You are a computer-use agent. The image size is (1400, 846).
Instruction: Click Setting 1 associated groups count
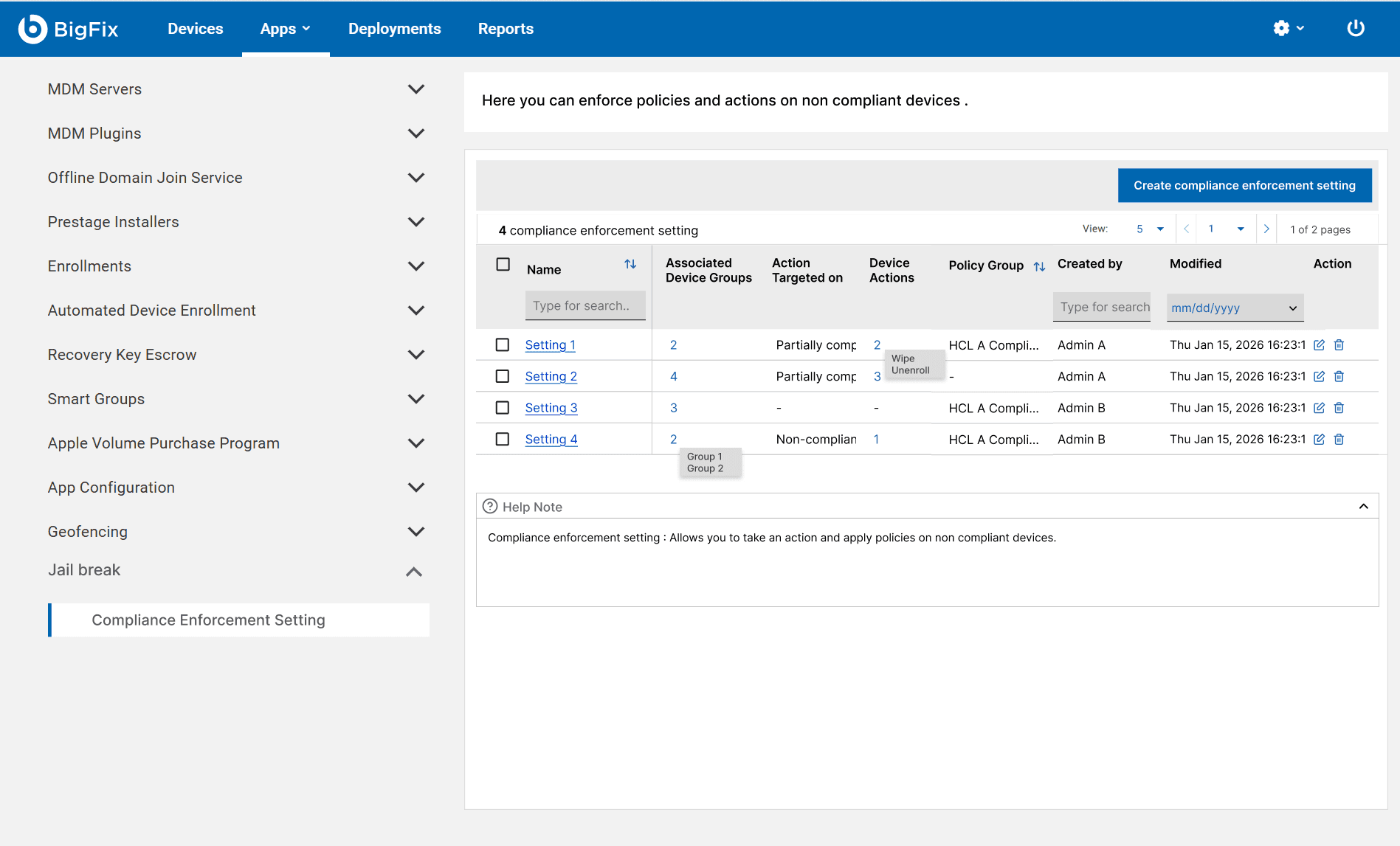click(x=673, y=345)
